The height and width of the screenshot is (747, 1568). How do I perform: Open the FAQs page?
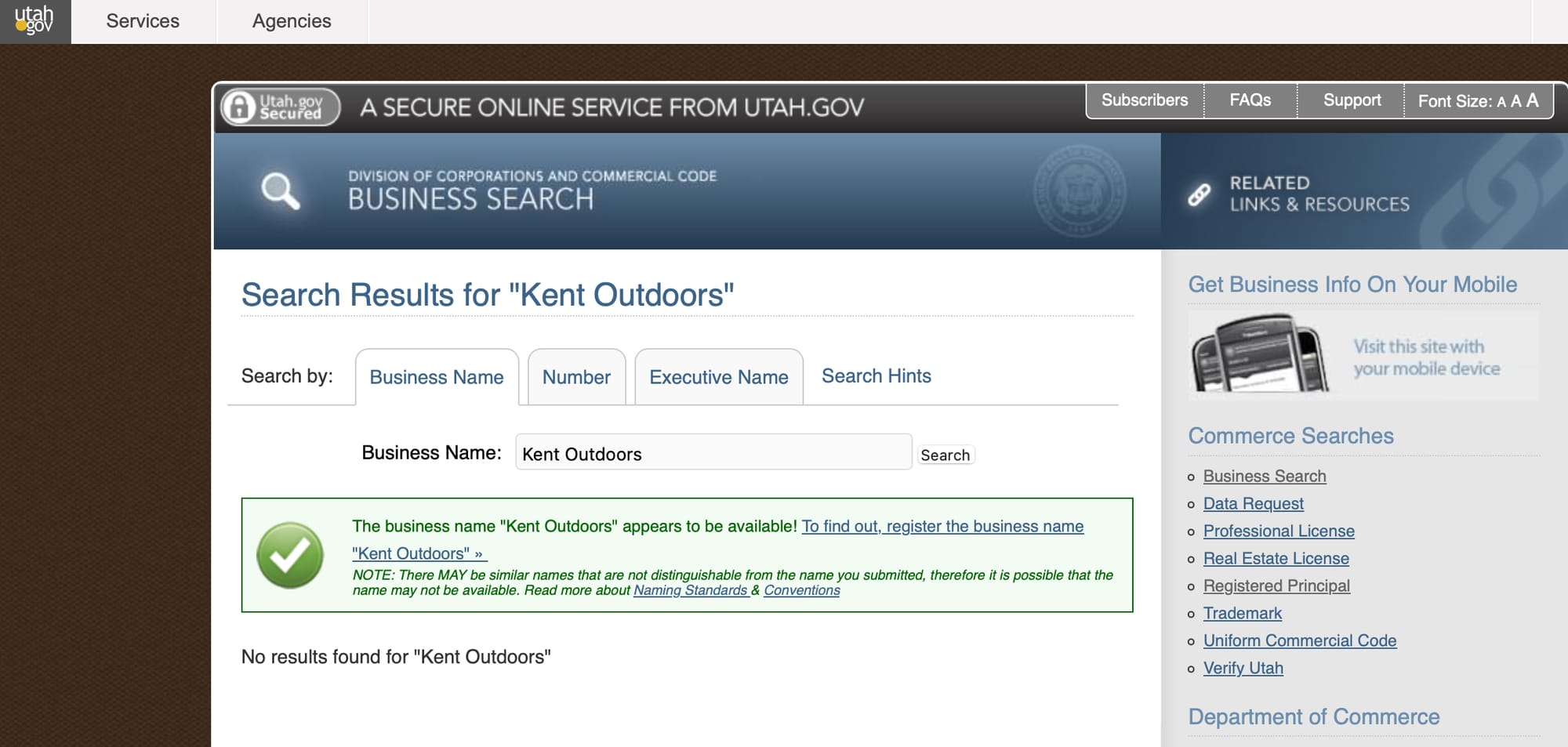click(1250, 100)
